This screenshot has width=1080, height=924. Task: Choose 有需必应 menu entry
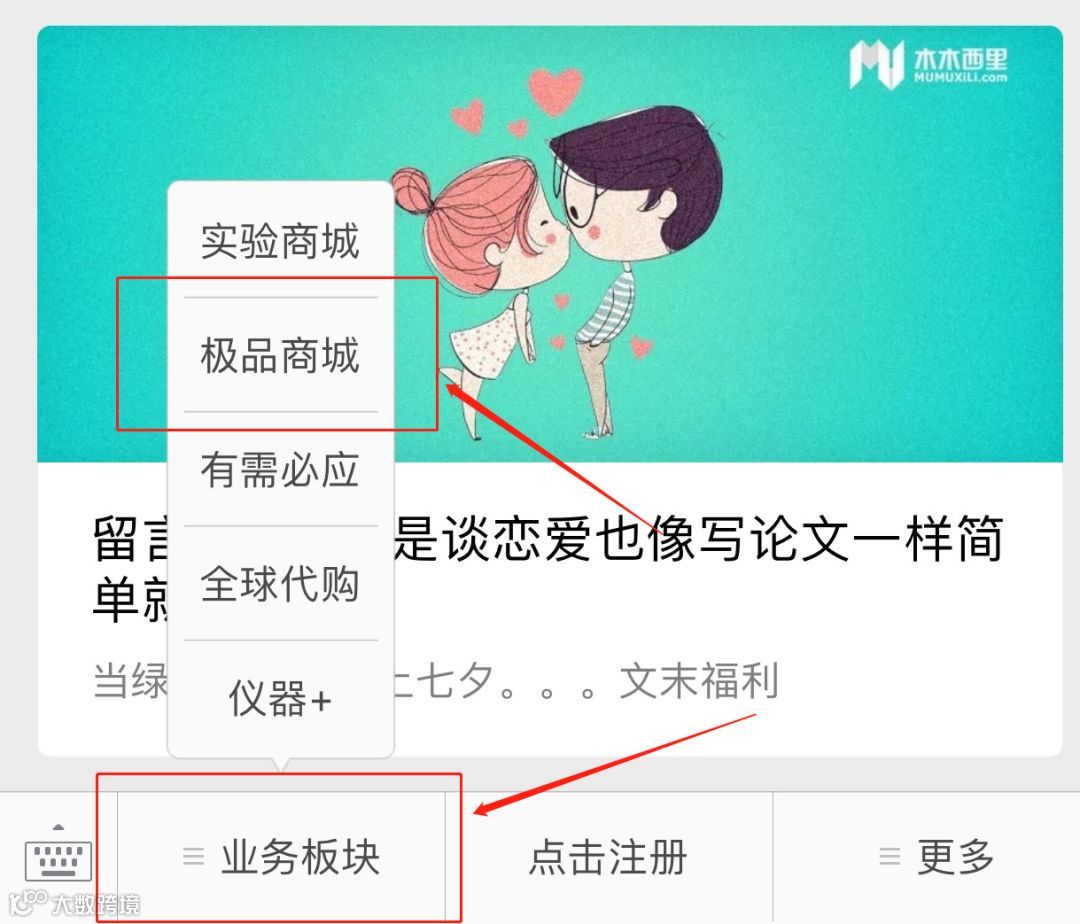click(280, 470)
